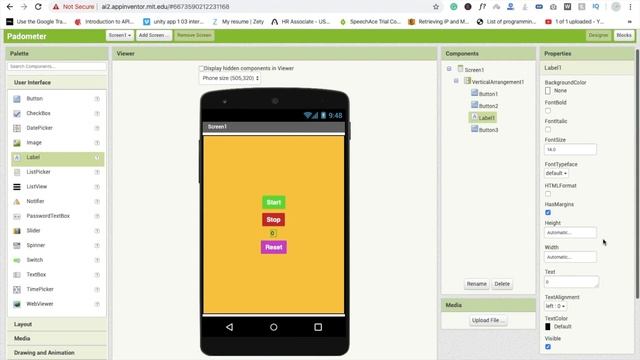Select the ListPicker palette icon
This screenshot has height=360, width=640.
click(x=17, y=172)
